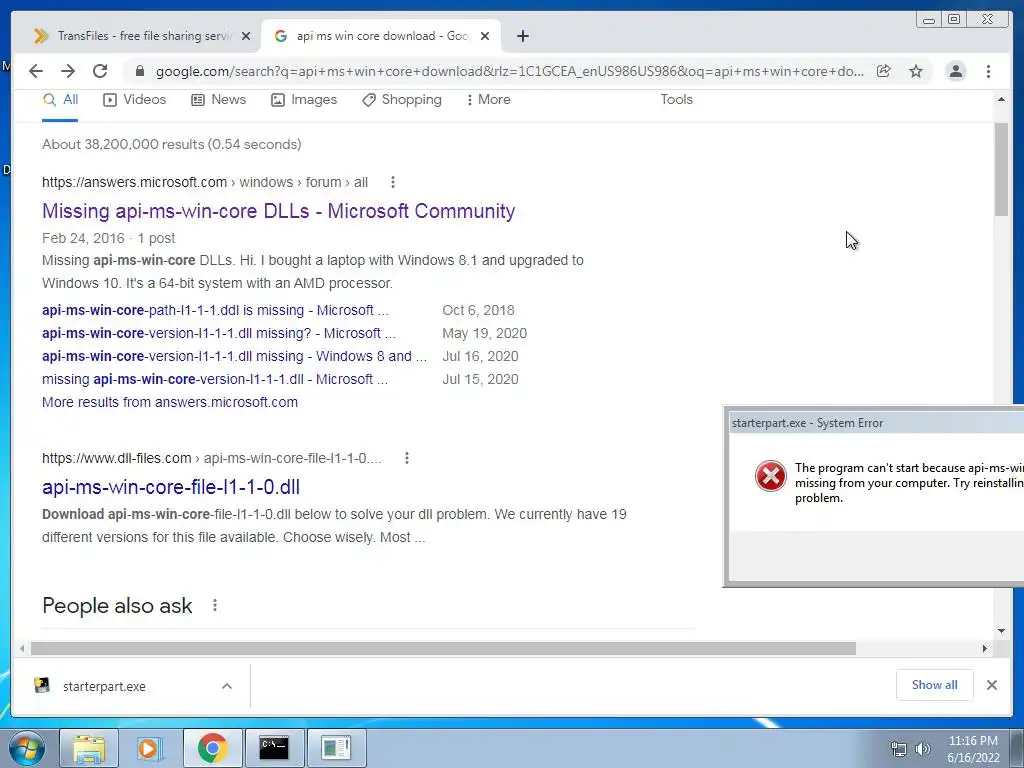The image size is (1024, 768).
Task: Open the search Tools options
Action: pyautogui.click(x=676, y=100)
